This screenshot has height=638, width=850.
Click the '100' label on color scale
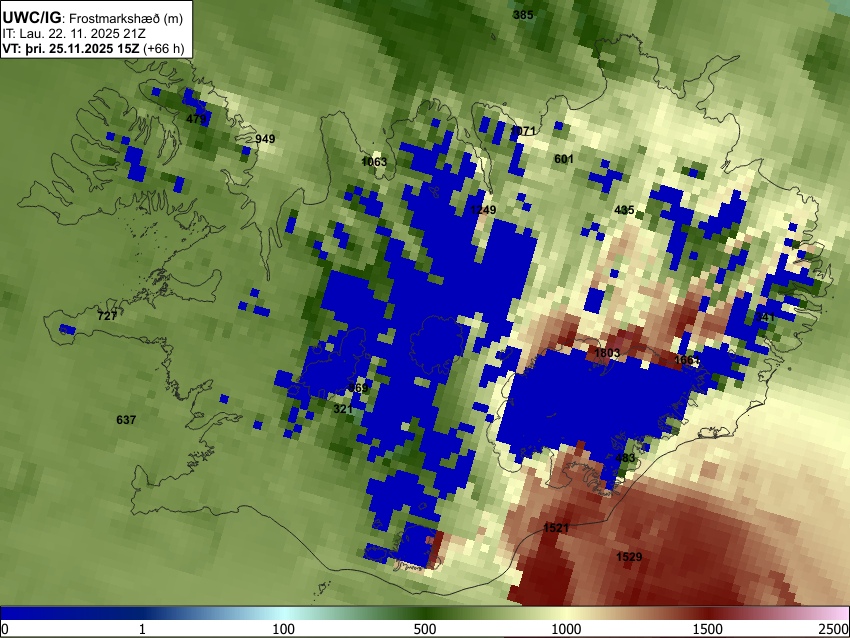pyautogui.click(x=284, y=629)
